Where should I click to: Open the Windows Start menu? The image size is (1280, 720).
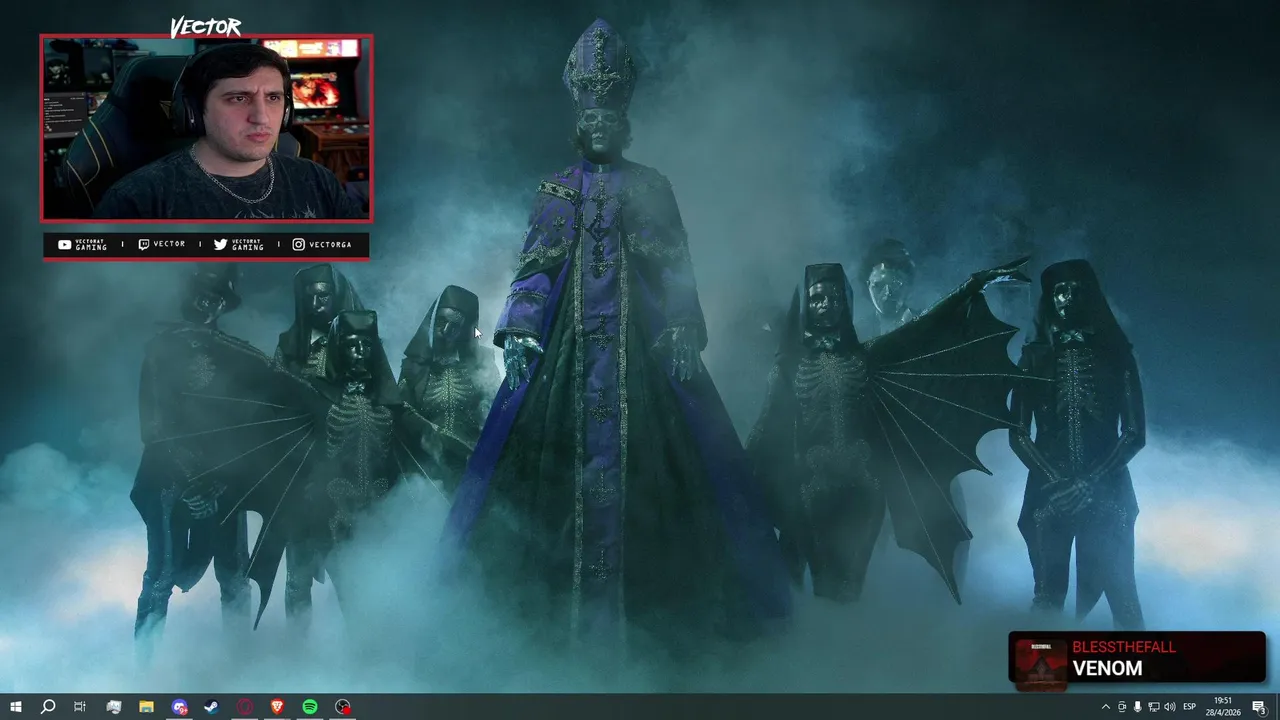click(x=15, y=707)
